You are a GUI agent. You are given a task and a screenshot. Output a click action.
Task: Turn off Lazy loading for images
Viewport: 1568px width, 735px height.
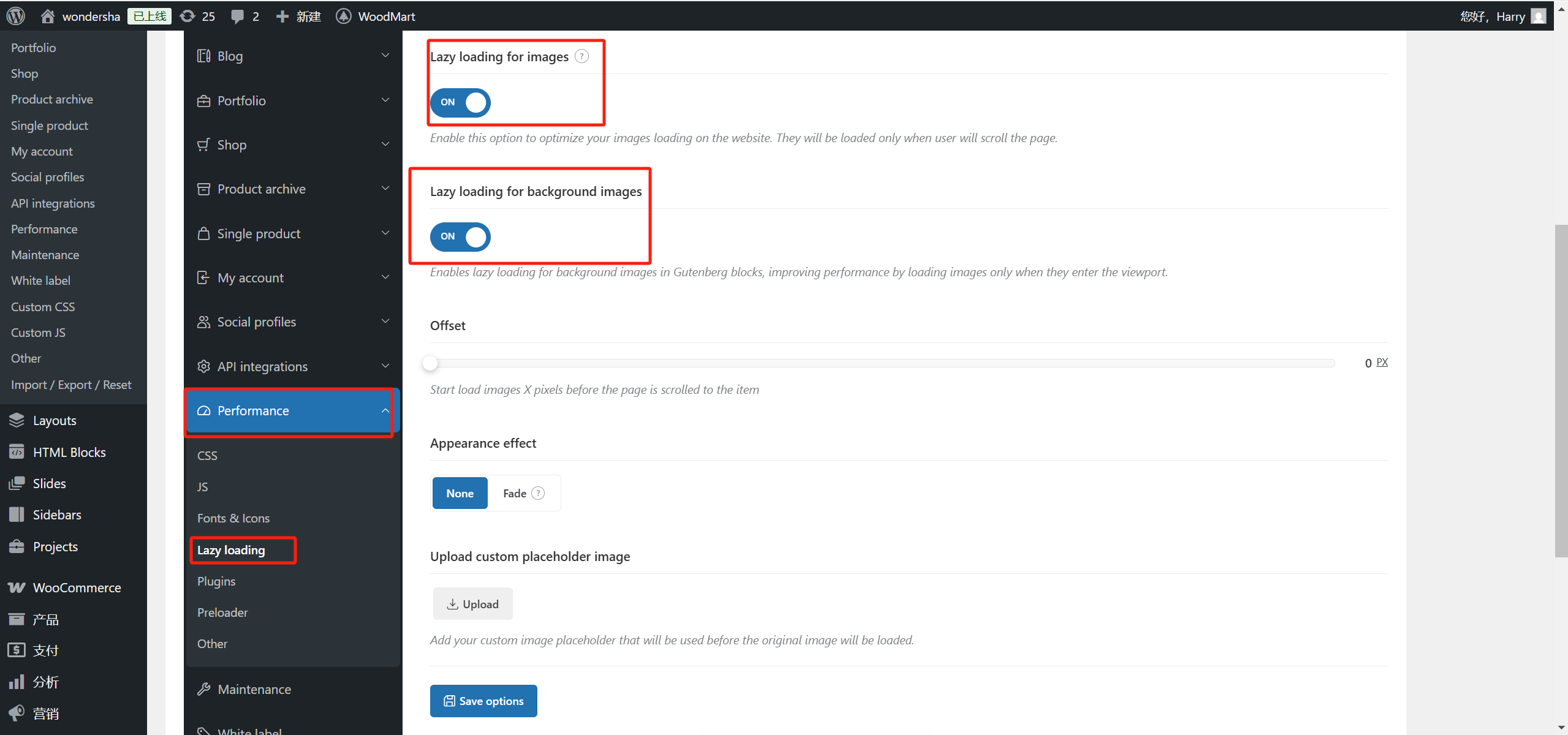(x=460, y=102)
